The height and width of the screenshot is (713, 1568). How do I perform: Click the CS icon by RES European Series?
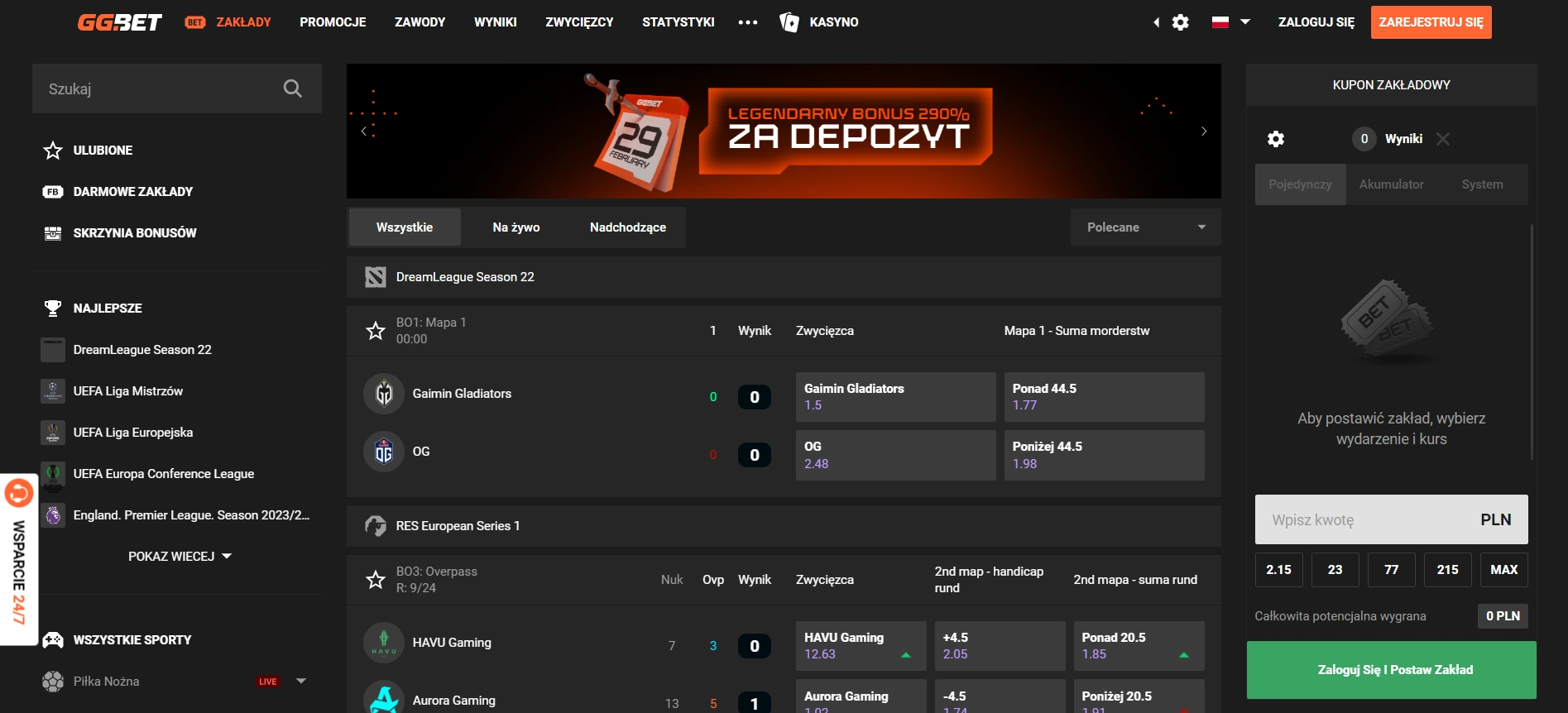click(376, 526)
